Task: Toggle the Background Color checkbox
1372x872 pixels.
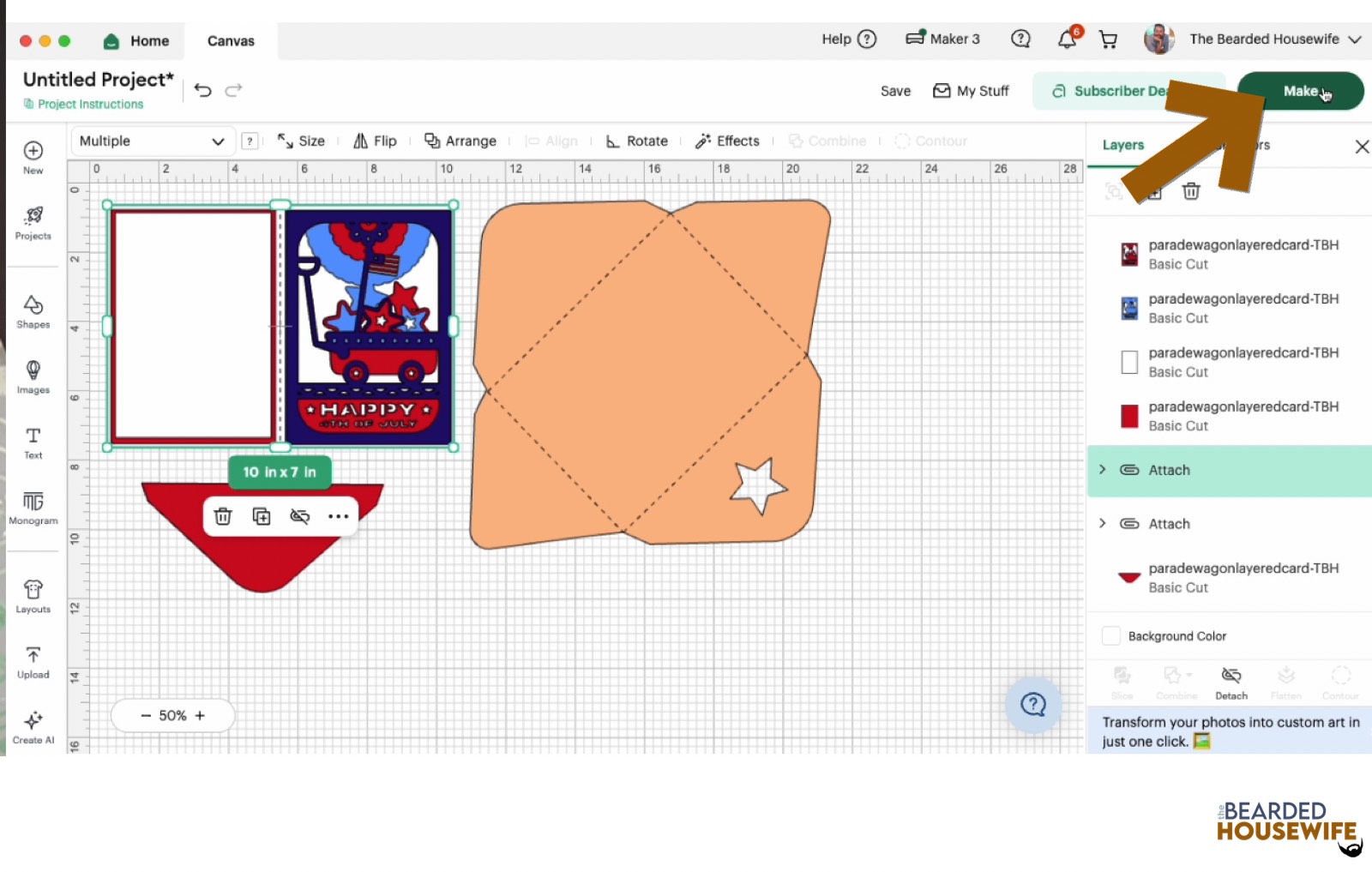Action: (x=1111, y=636)
